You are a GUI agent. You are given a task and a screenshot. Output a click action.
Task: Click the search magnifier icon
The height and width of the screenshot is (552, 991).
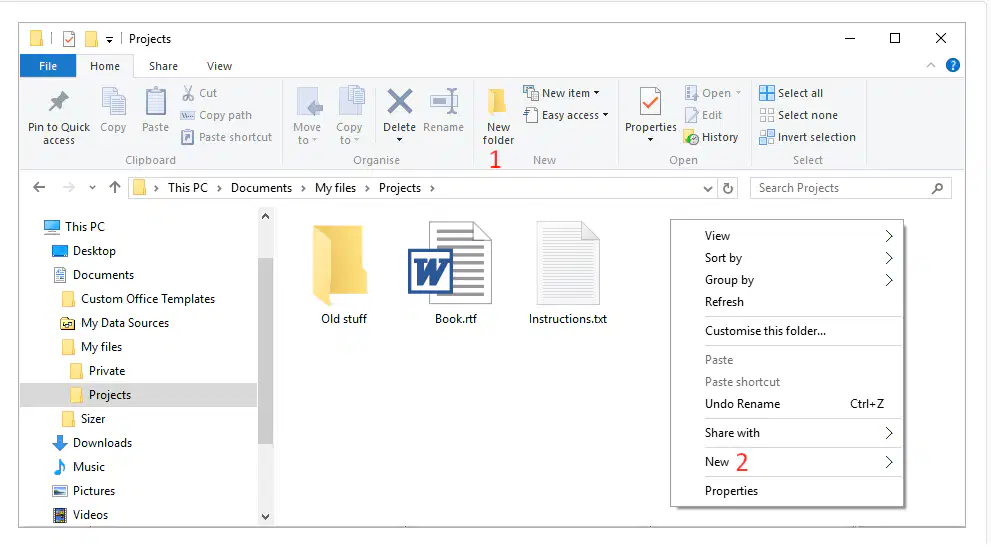(937, 188)
